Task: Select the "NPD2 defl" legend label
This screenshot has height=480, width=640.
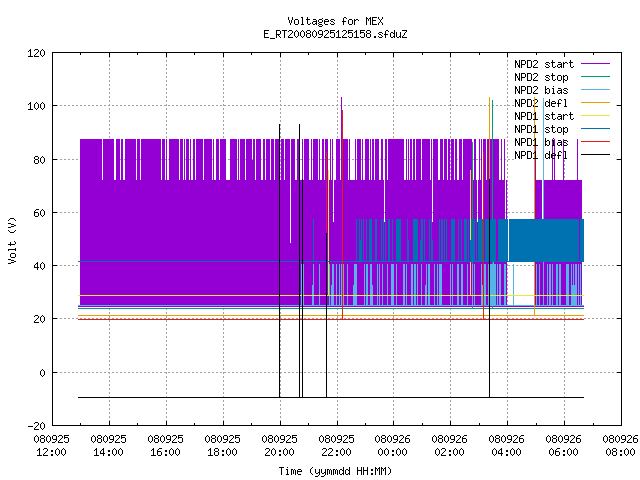Action: pyautogui.click(x=541, y=103)
